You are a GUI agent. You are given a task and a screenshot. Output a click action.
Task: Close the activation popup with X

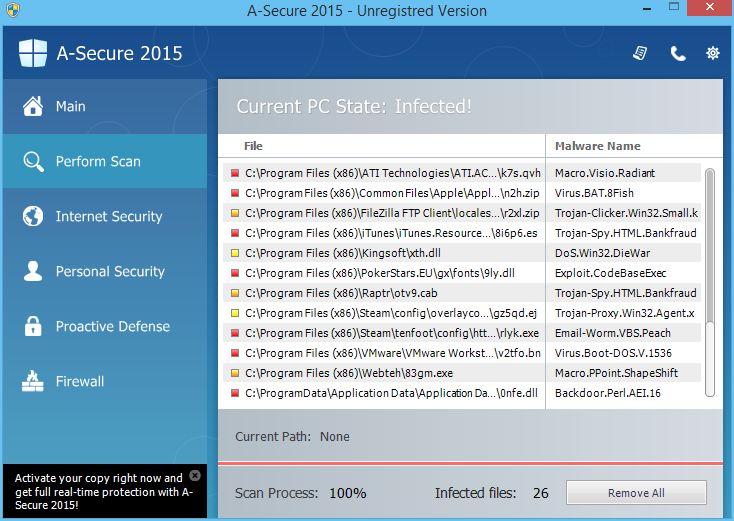point(195,476)
